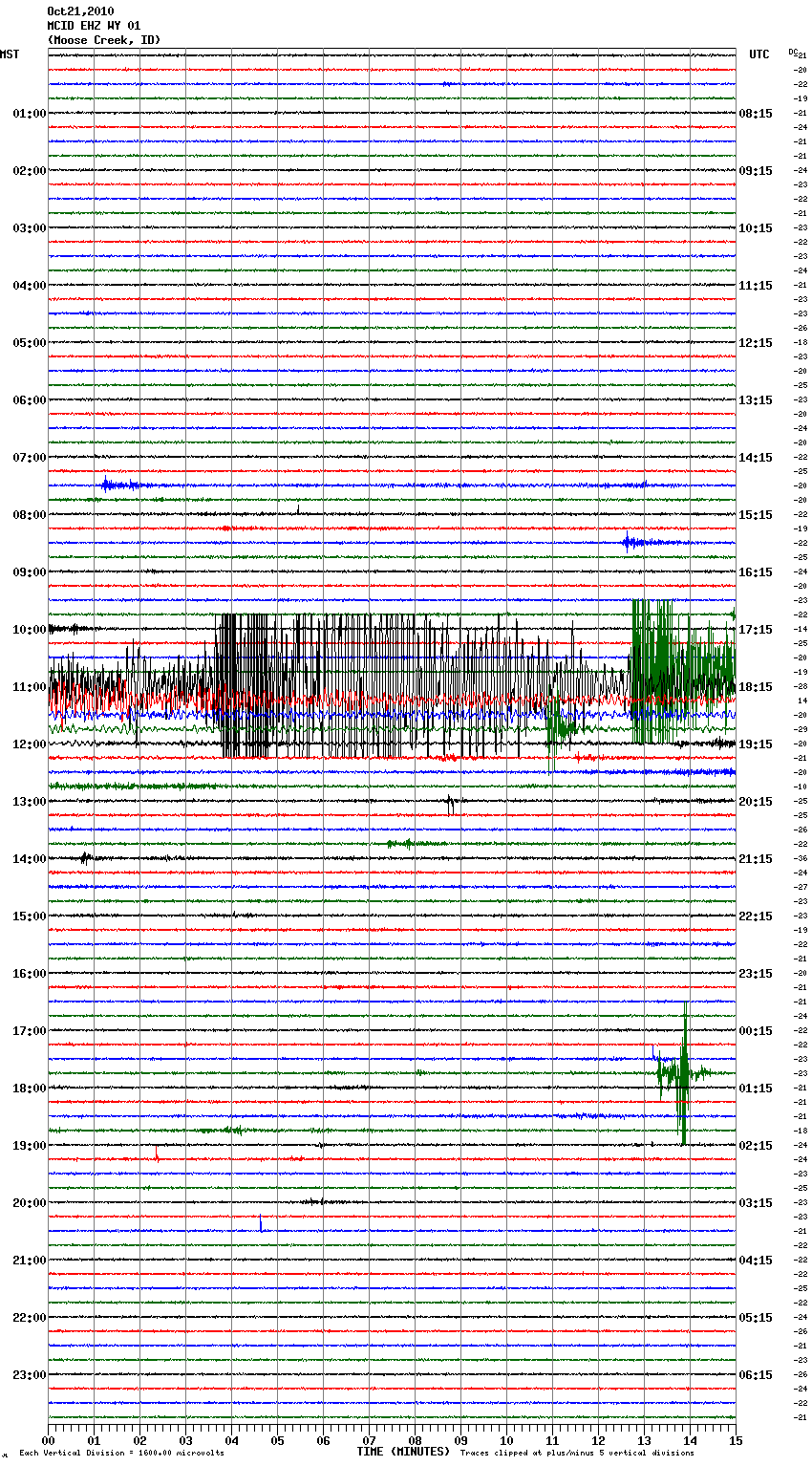Viewport: 812px width, 1466px height.
Task: Select minute axis tick label 04
Action: pos(231,1440)
